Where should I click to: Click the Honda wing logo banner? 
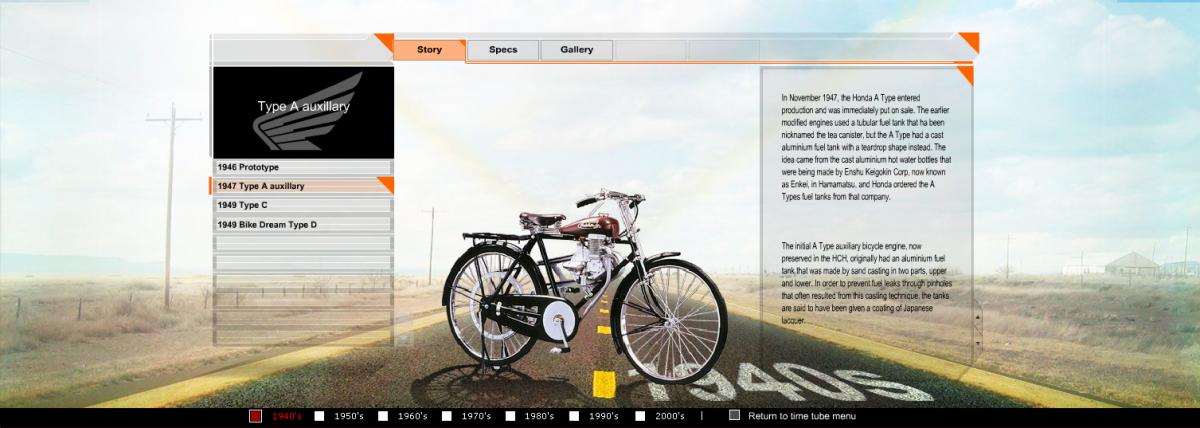click(x=303, y=112)
